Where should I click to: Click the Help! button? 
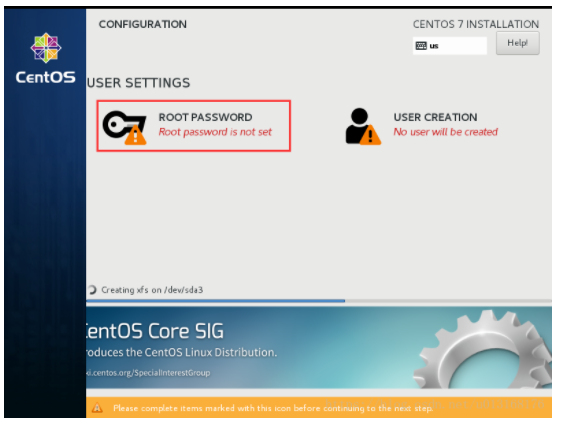(518, 43)
